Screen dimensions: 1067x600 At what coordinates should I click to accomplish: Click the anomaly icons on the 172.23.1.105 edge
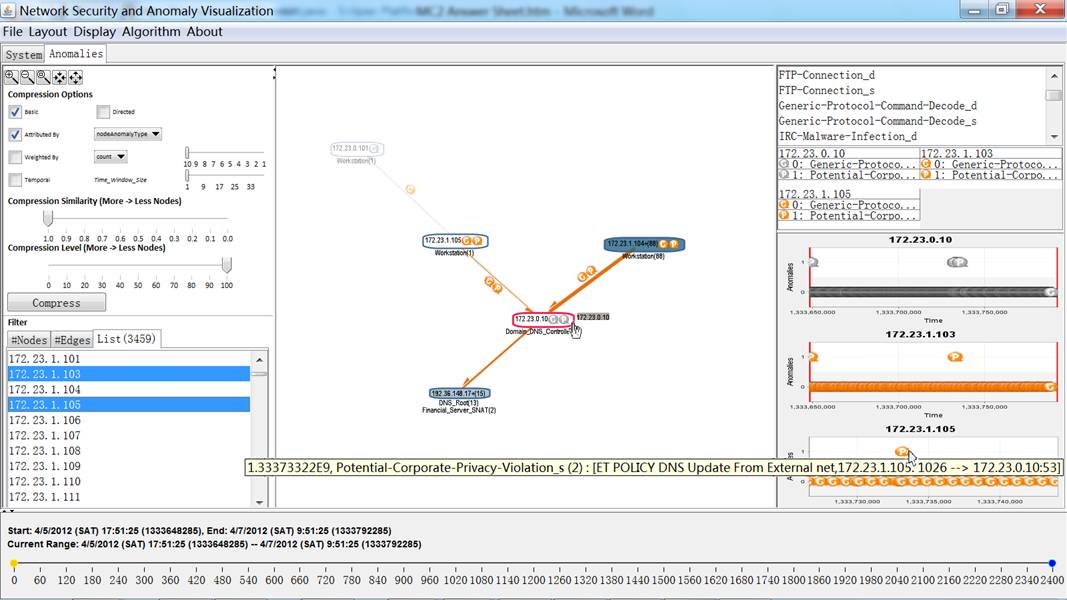[x=493, y=285]
